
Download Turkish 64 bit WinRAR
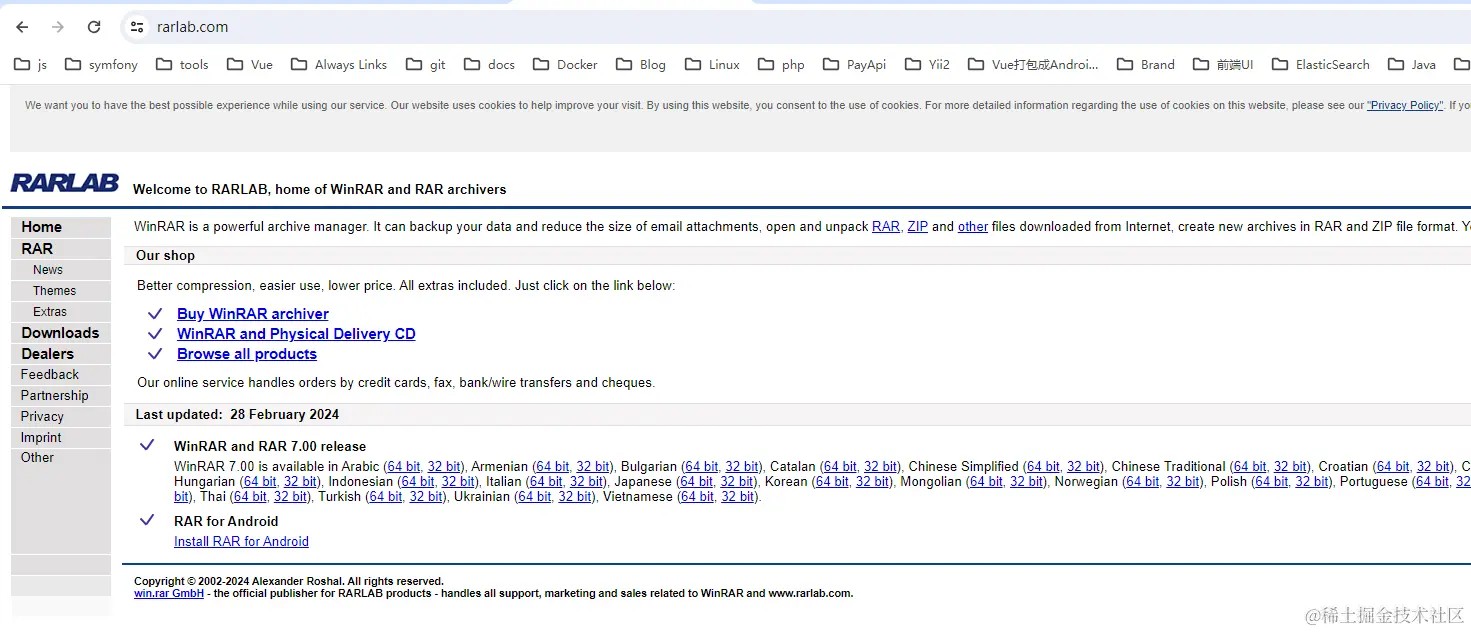tap(386, 497)
